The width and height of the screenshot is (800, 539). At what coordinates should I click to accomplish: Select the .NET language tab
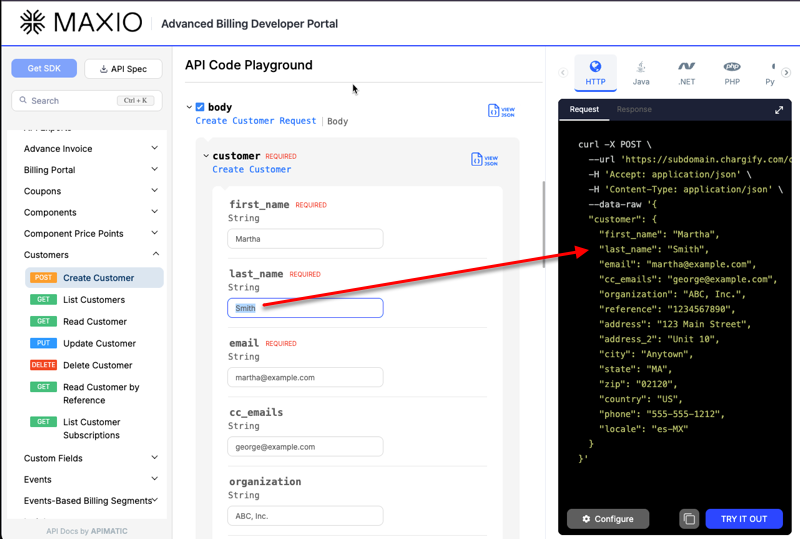[687, 72]
